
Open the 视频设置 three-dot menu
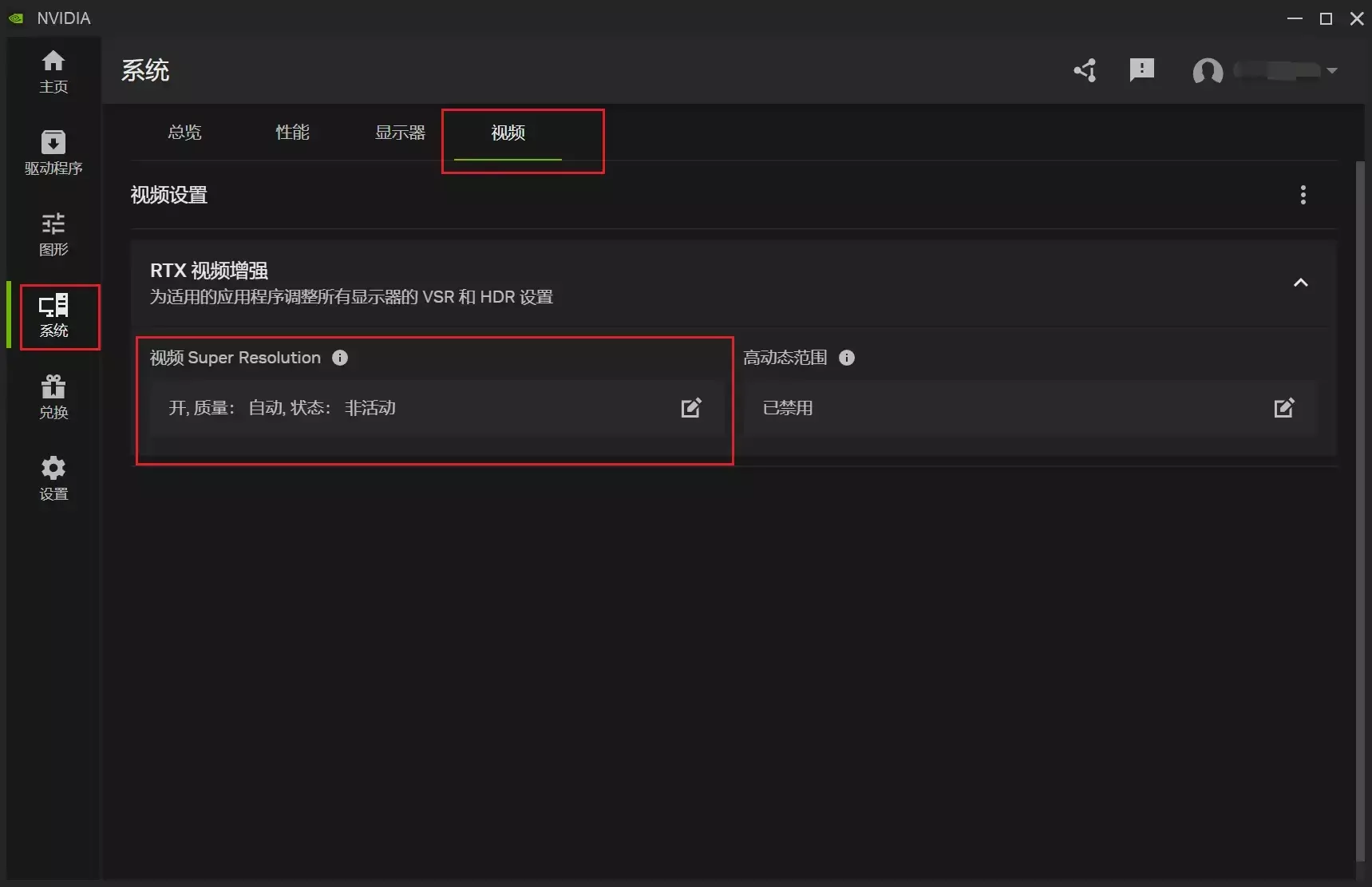pos(1303,195)
